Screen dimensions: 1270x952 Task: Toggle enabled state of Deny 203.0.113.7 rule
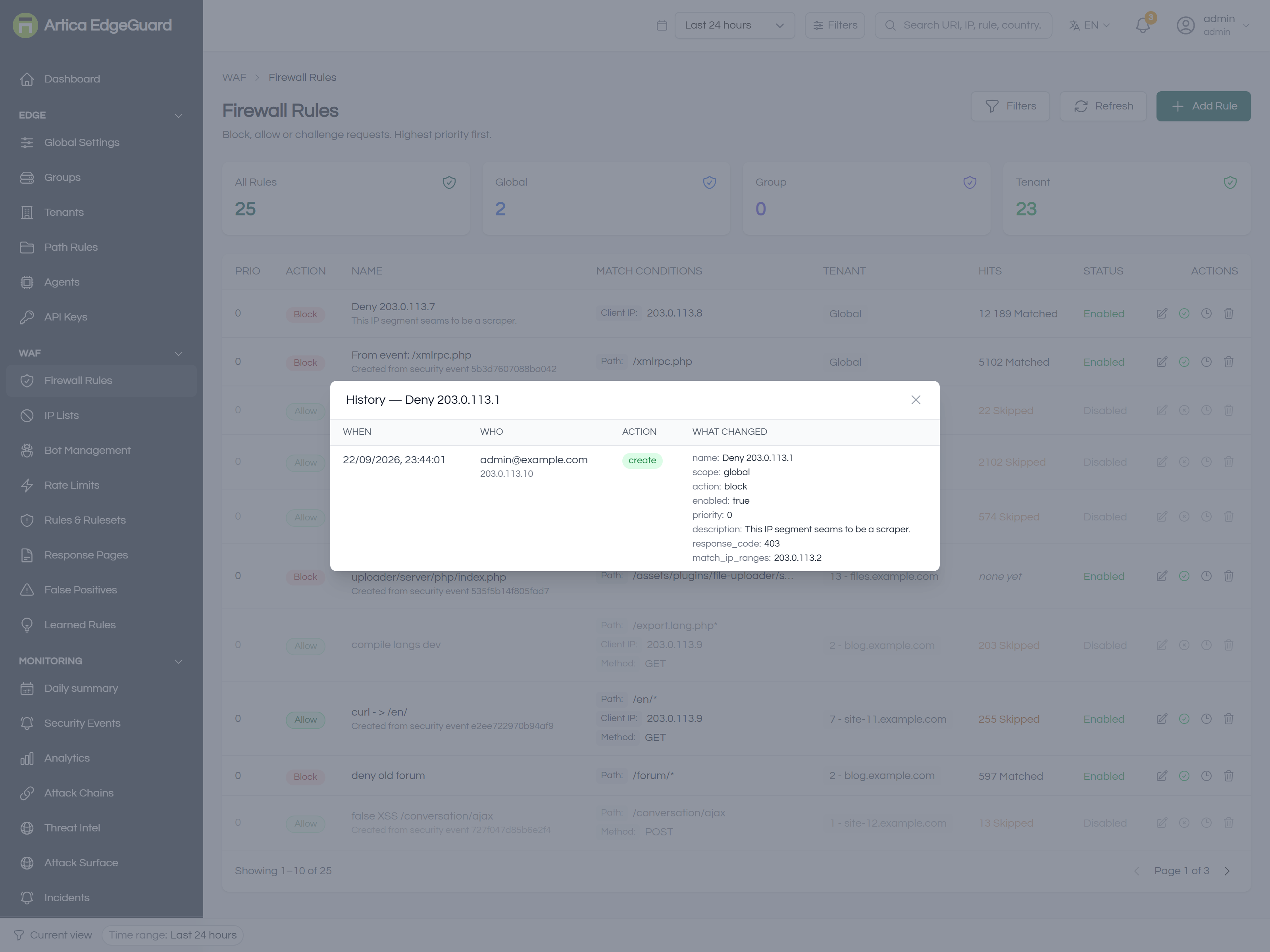1184,313
